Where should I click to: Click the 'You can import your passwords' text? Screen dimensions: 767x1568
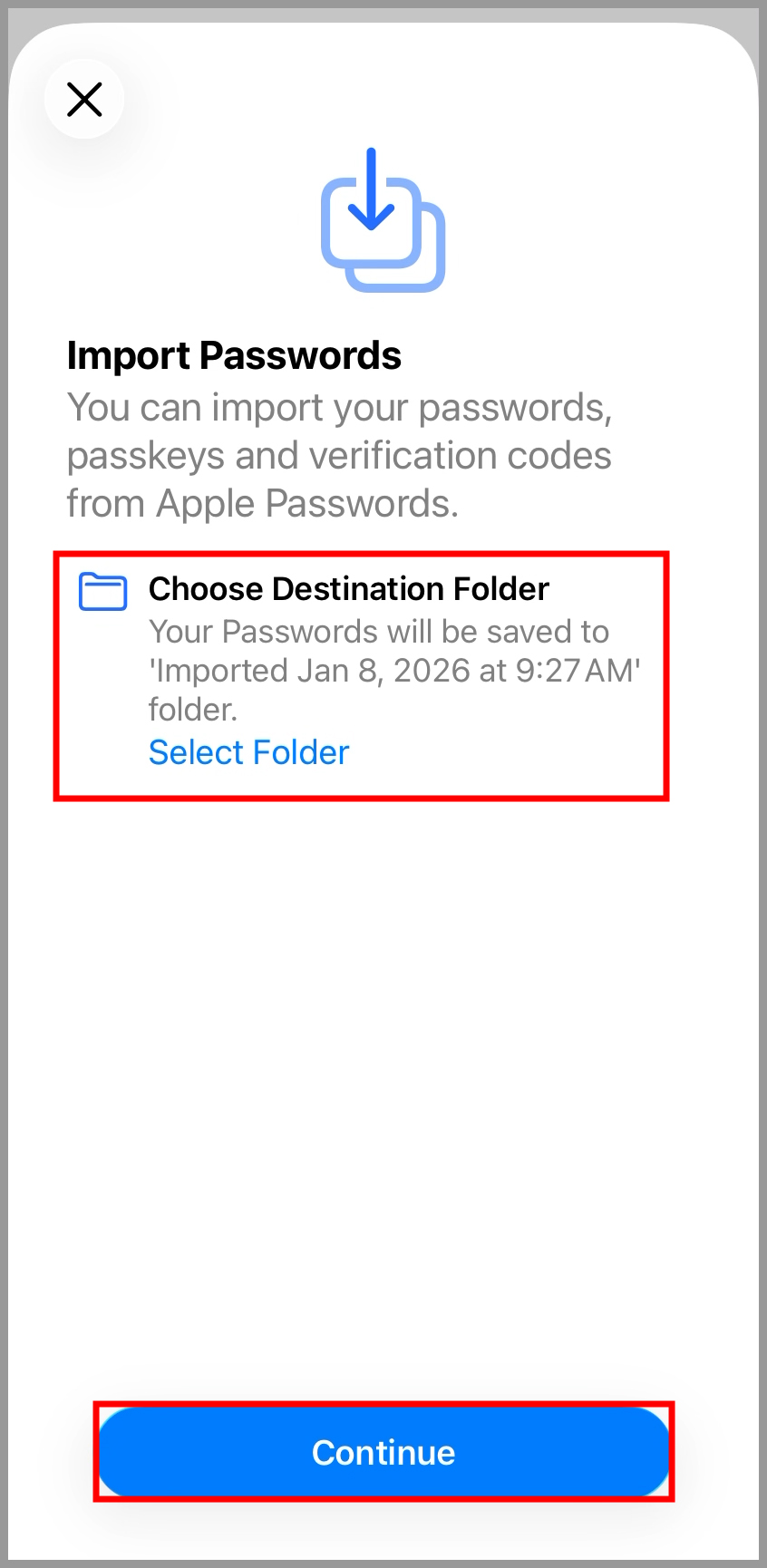339,408
